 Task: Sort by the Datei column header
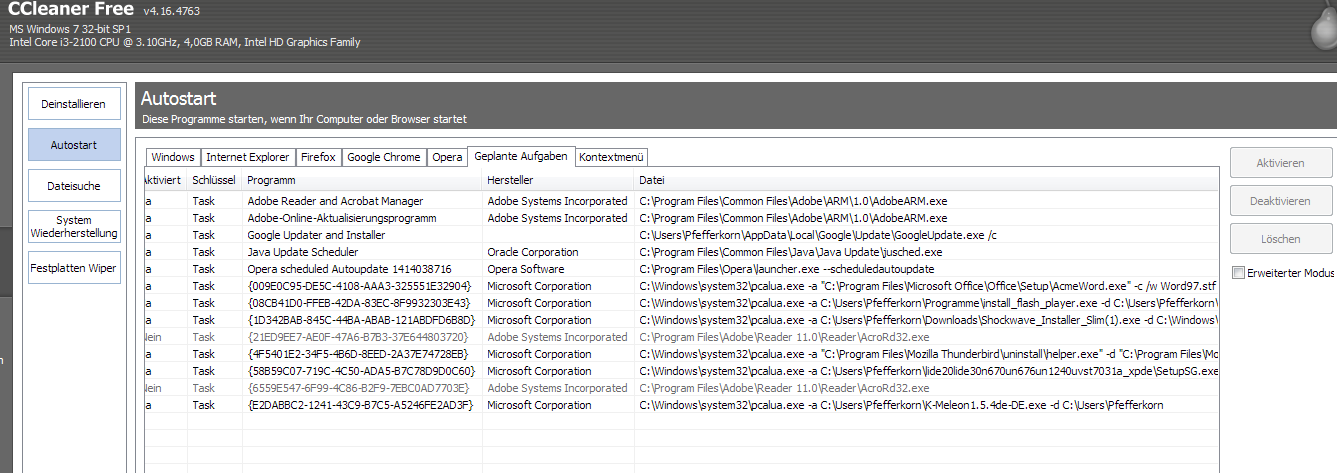coord(926,180)
